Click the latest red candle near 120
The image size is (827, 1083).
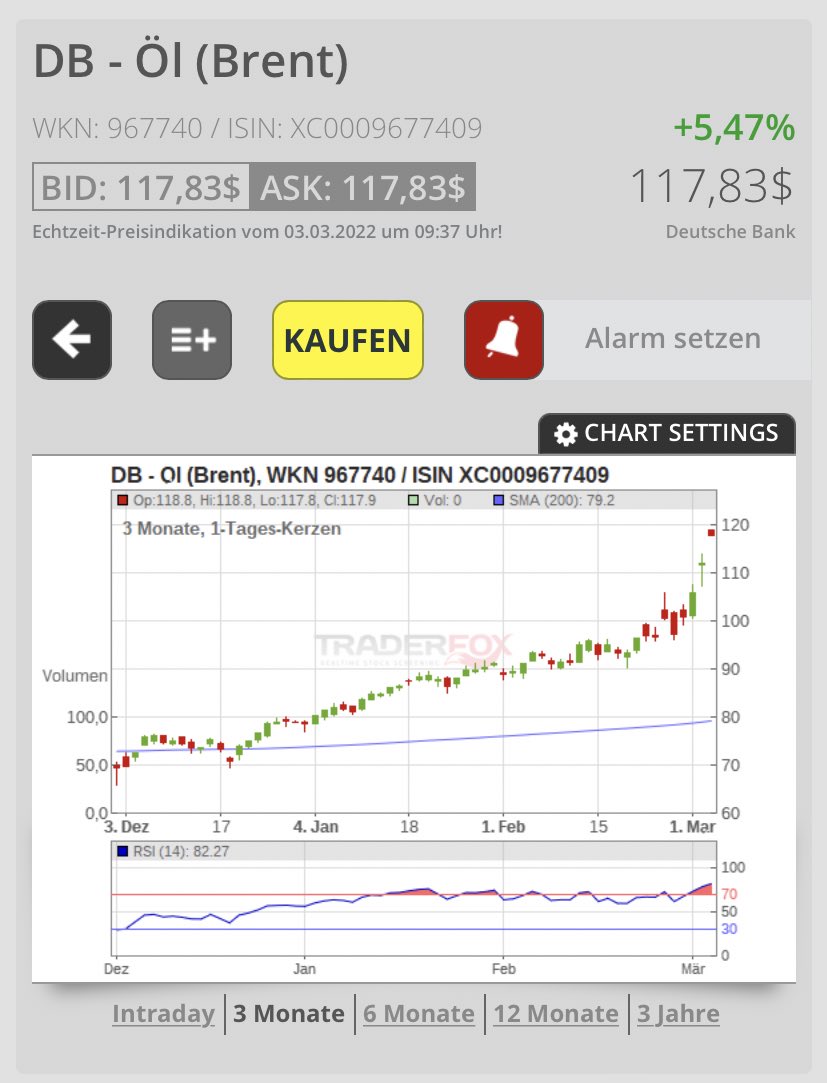point(711,533)
